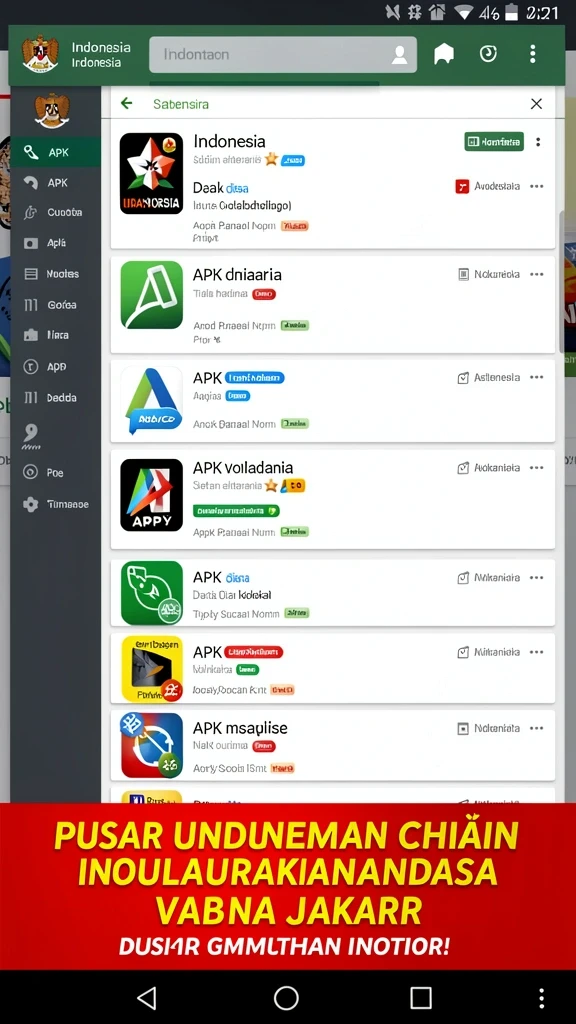
Task: Open more options beside Asllenesia
Action: (537, 377)
